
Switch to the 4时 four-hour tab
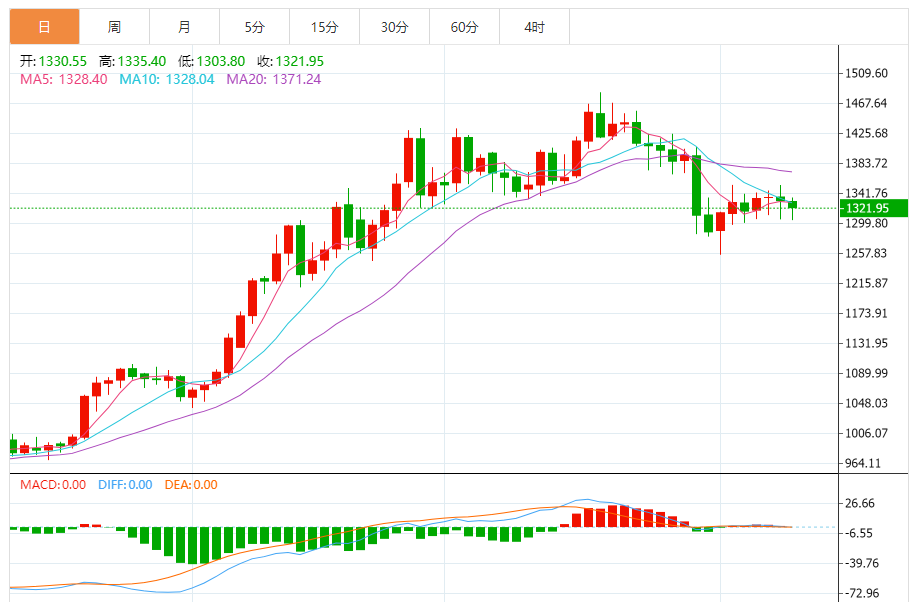pyautogui.click(x=534, y=27)
